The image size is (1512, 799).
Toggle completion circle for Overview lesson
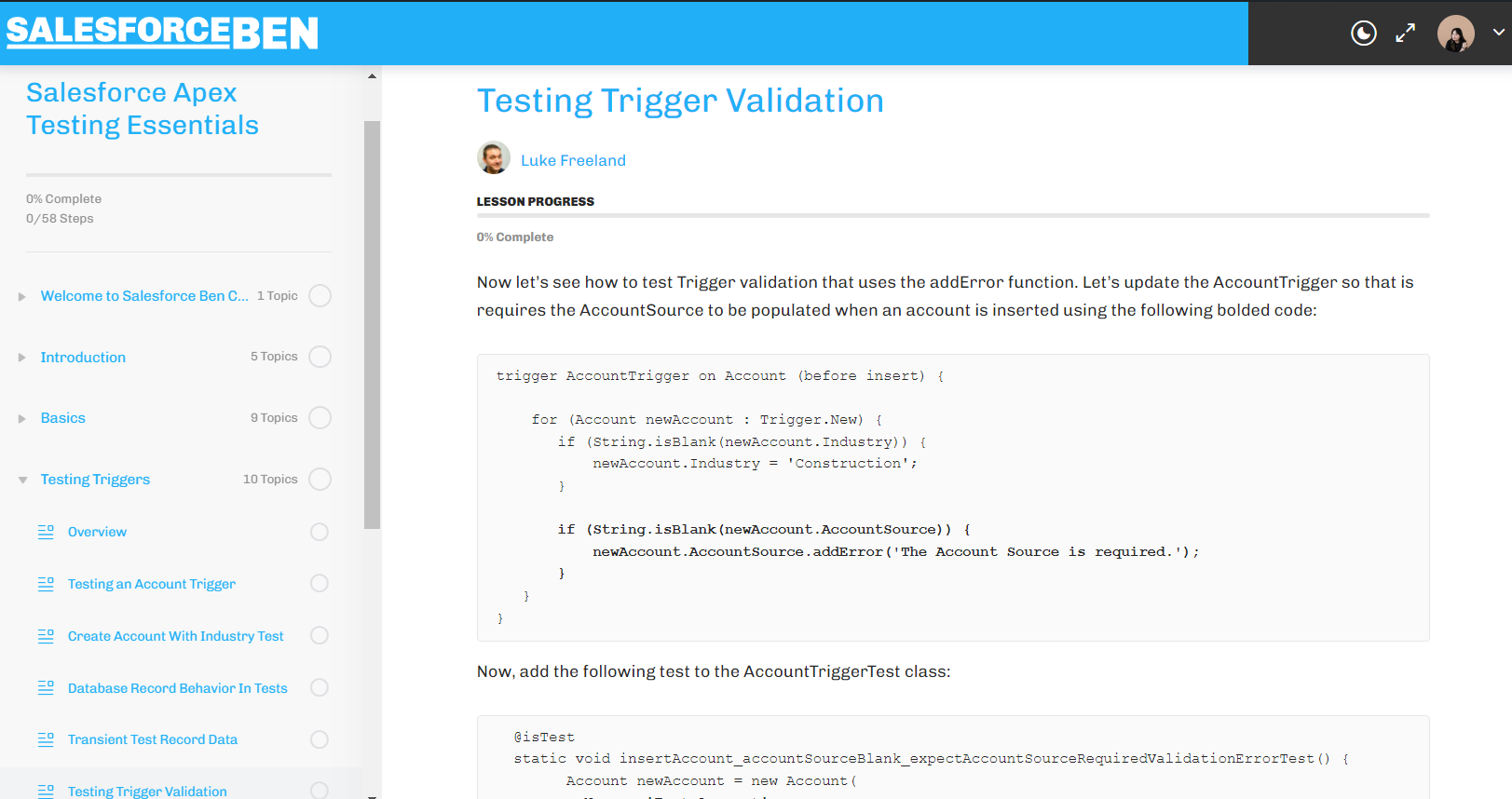(320, 532)
